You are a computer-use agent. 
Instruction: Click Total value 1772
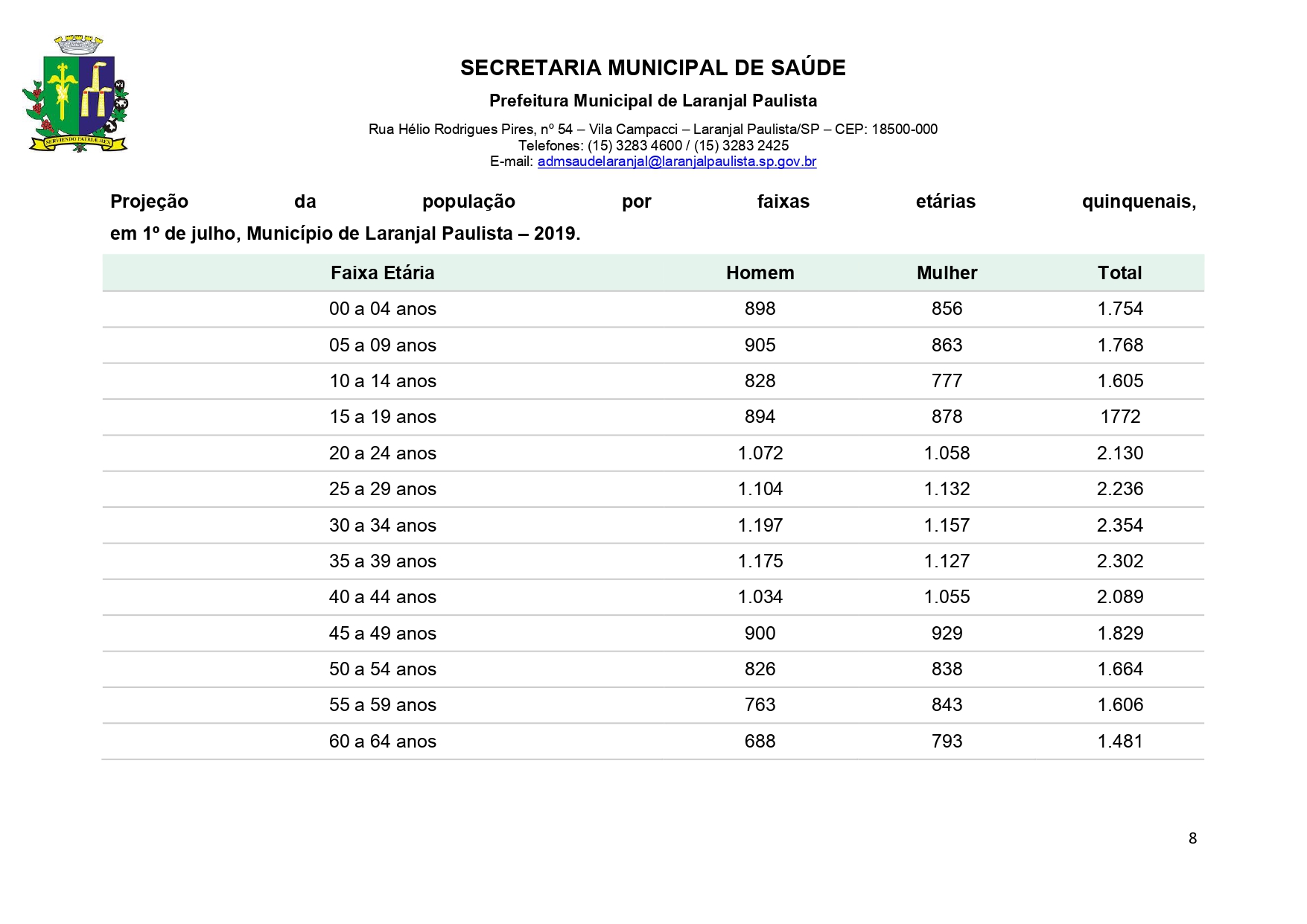(x=1120, y=417)
